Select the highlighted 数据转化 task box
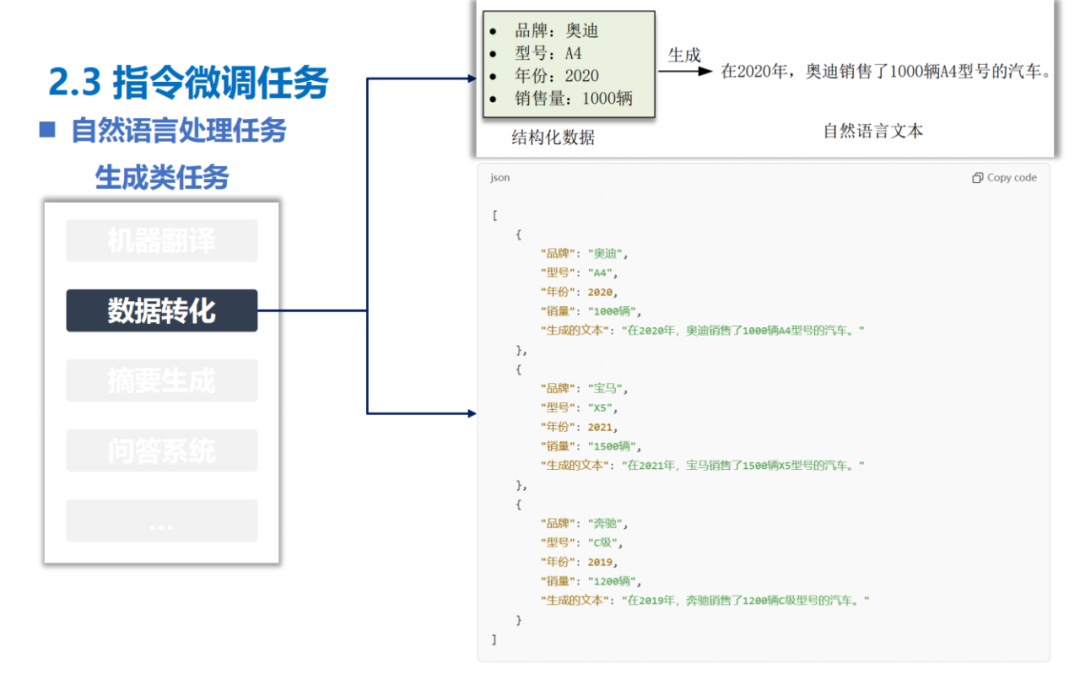This screenshot has height=674, width=1080. click(x=162, y=310)
